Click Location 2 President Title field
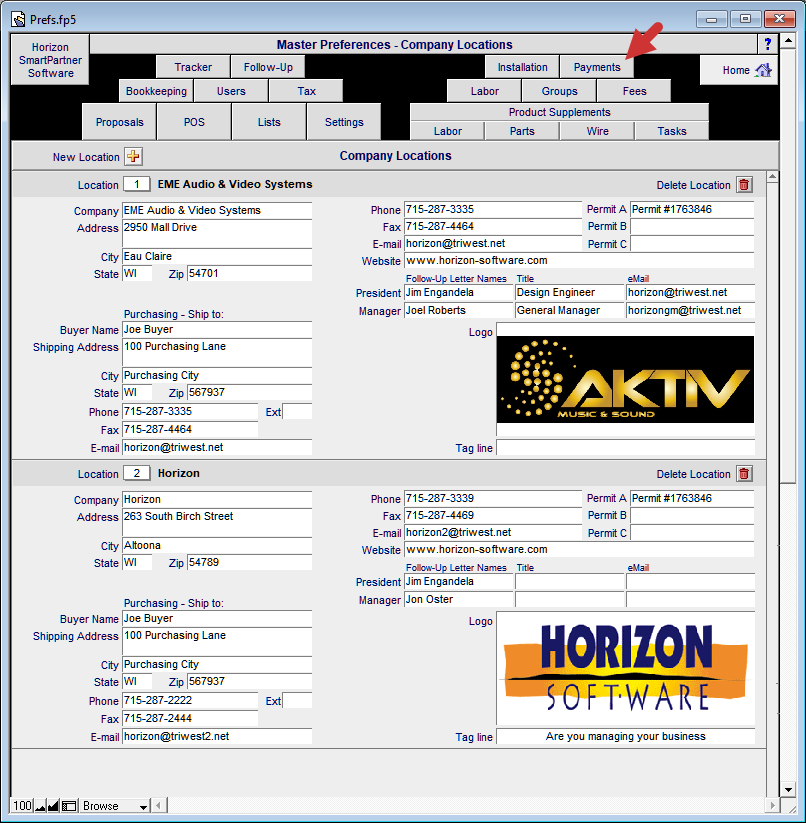Screen dimensions: 806x823 point(569,582)
